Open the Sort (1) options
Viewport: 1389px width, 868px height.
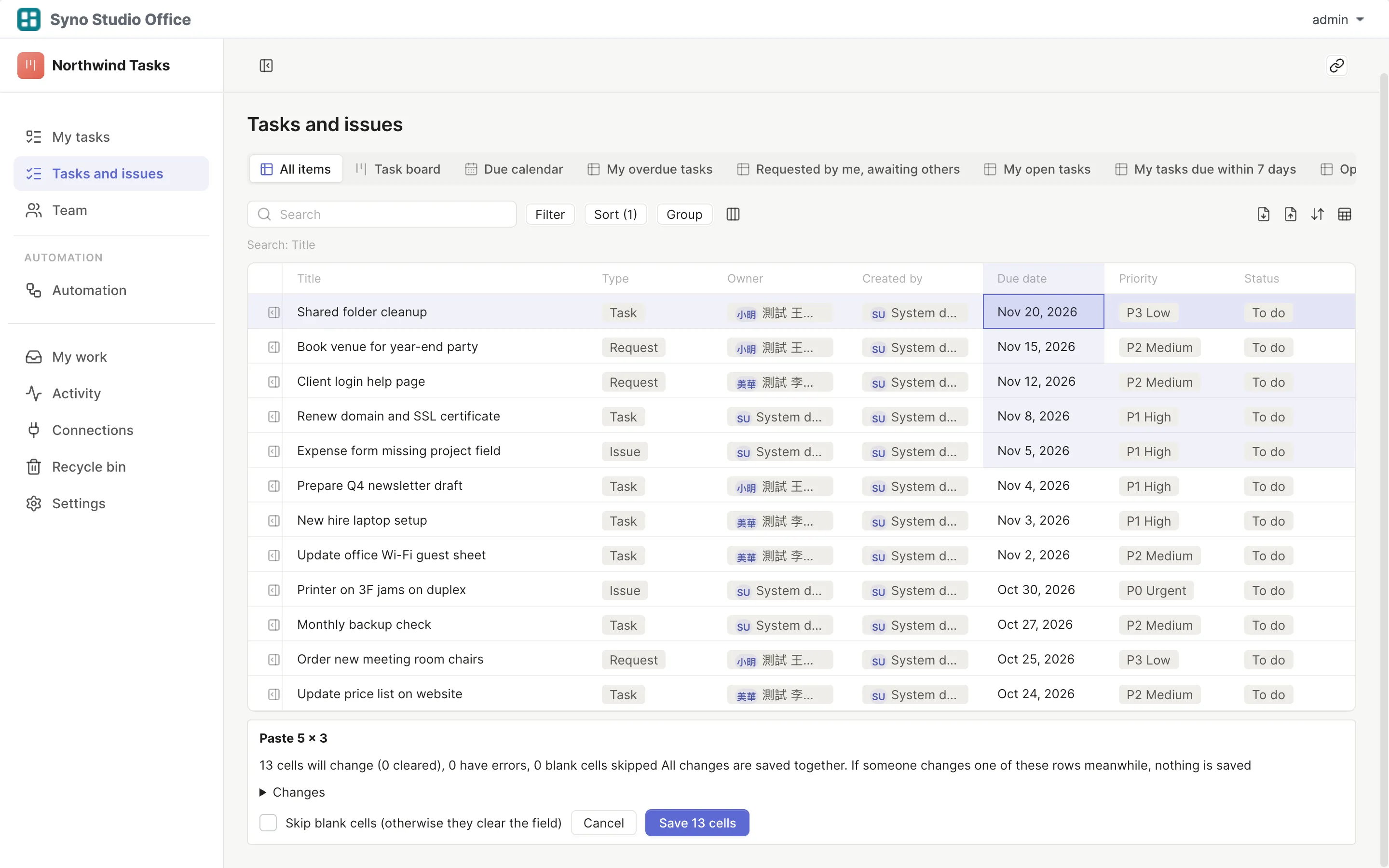(615, 214)
